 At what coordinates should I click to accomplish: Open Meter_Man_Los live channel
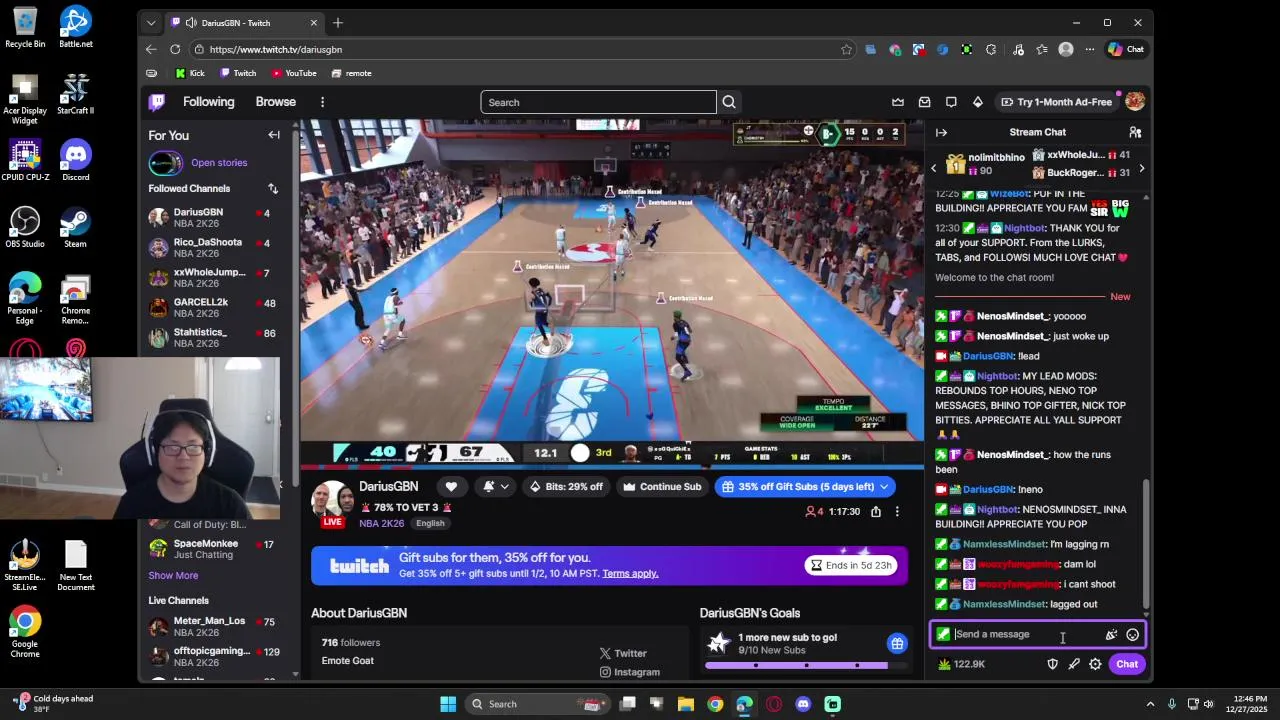pyautogui.click(x=214, y=627)
